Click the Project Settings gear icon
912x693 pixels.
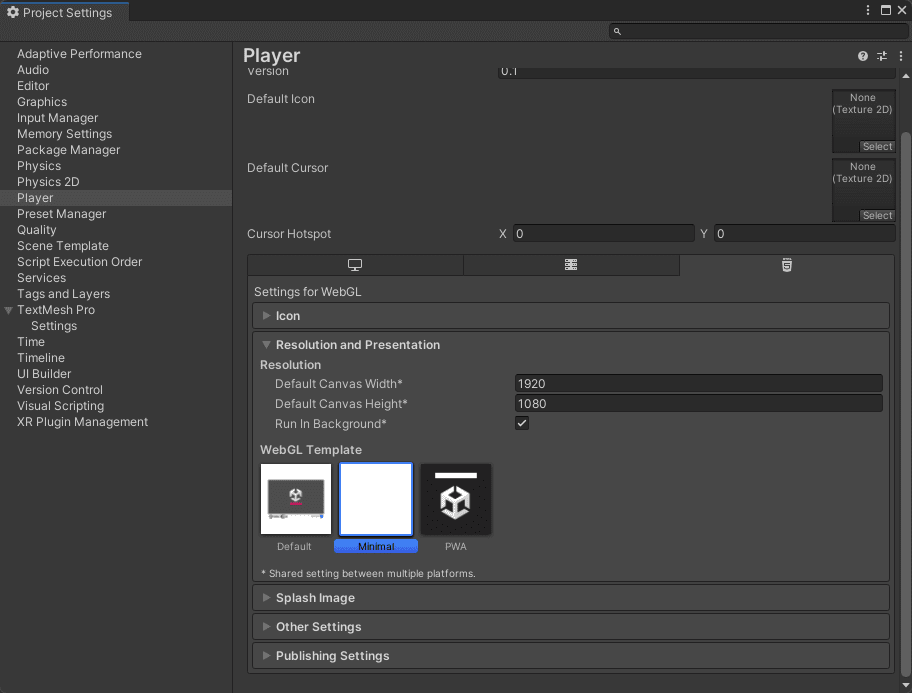click(x=13, y=12)
